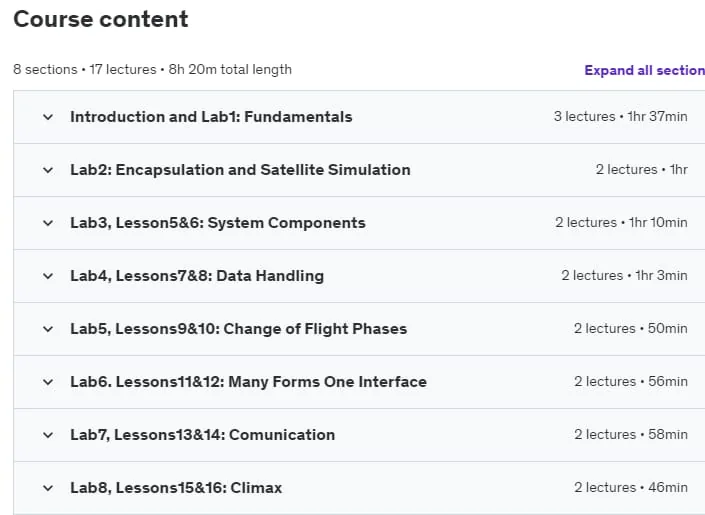Expand Lab3, Lesson5&6: System Components title

(x=218, y=223)
